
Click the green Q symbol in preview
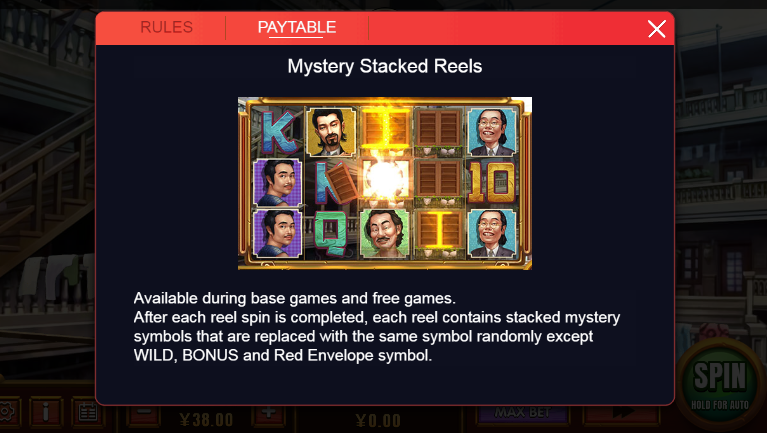pyautogui.click(x=331, y=232)
